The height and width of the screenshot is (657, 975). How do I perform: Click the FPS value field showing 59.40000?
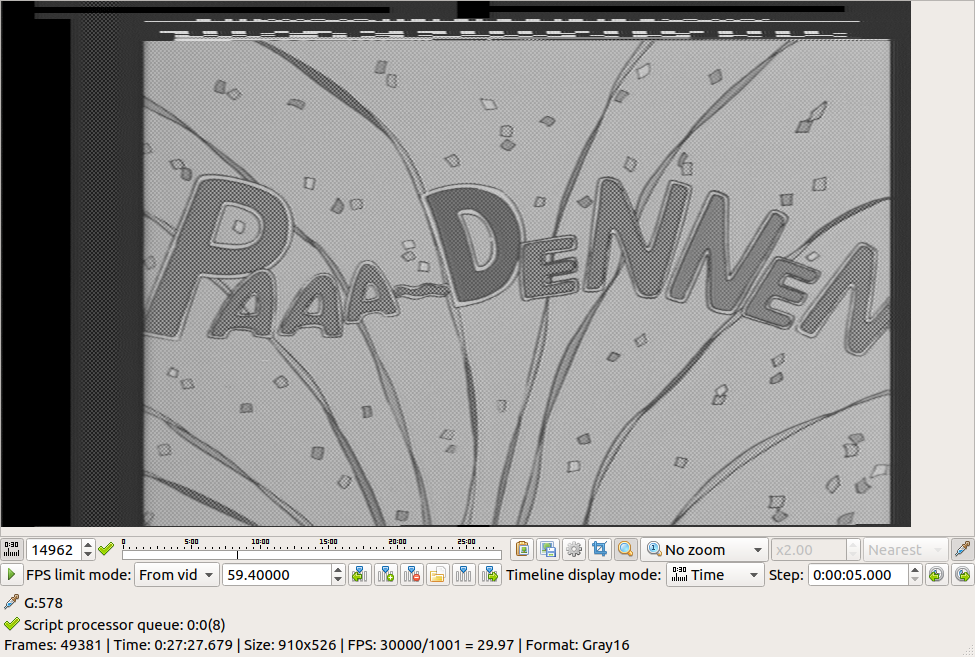point(277,575)
